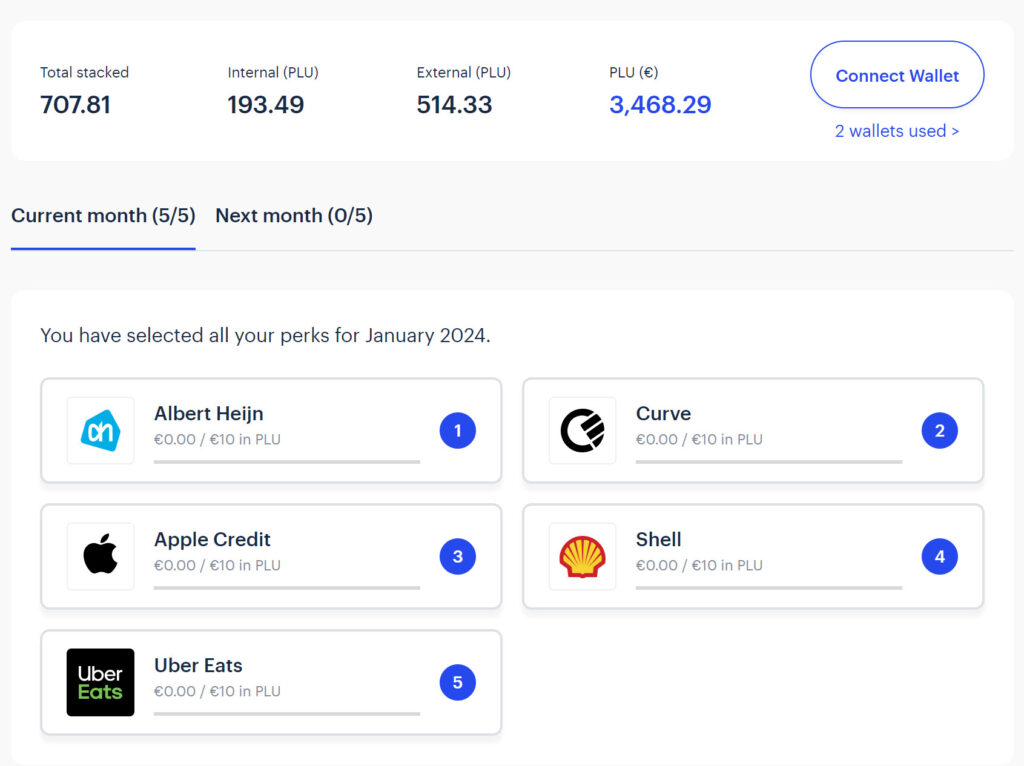Click the Albert Heijn logo icon

(100, 430)
